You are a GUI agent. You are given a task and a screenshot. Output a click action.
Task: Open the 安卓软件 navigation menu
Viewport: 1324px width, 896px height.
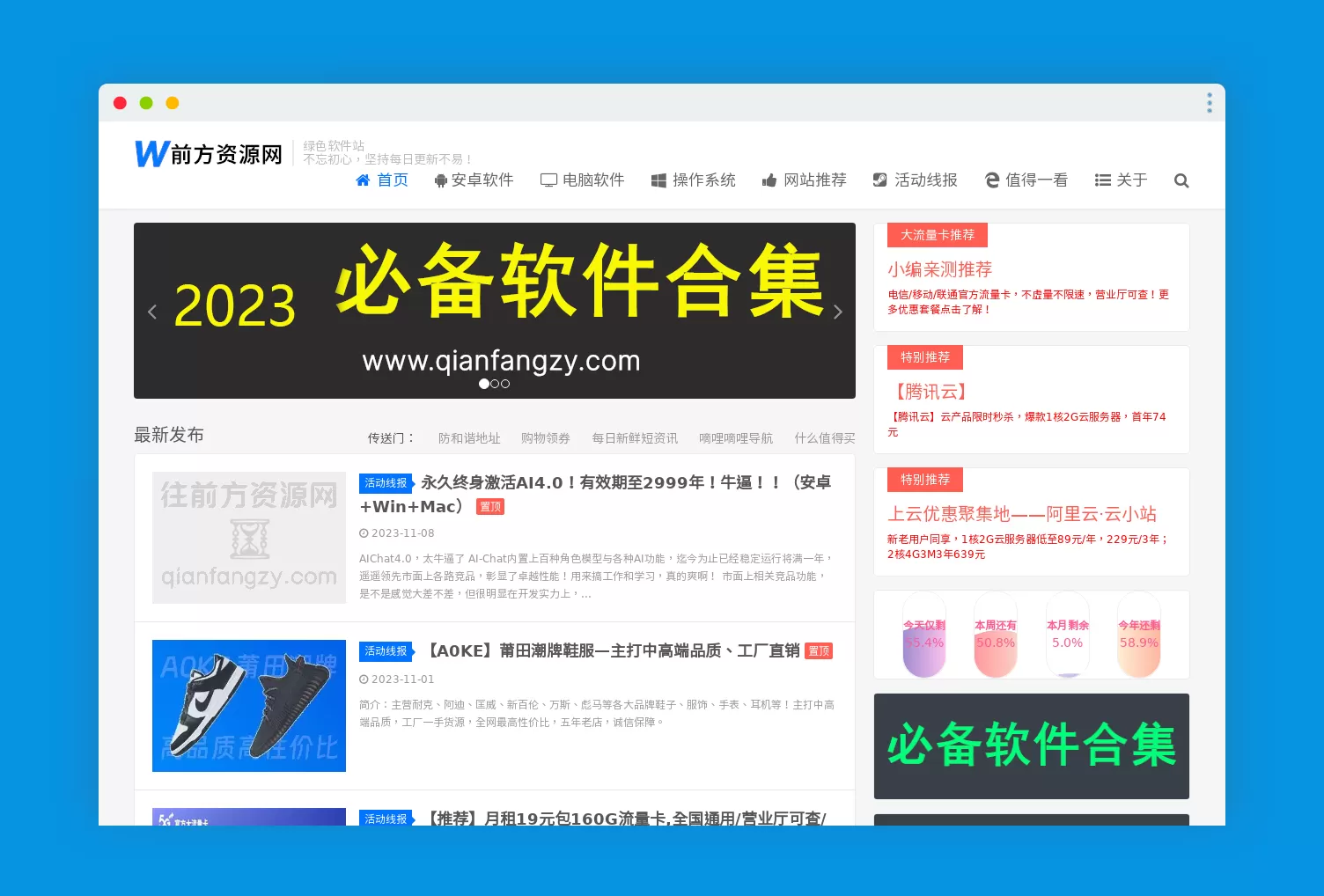pos(482,180)
